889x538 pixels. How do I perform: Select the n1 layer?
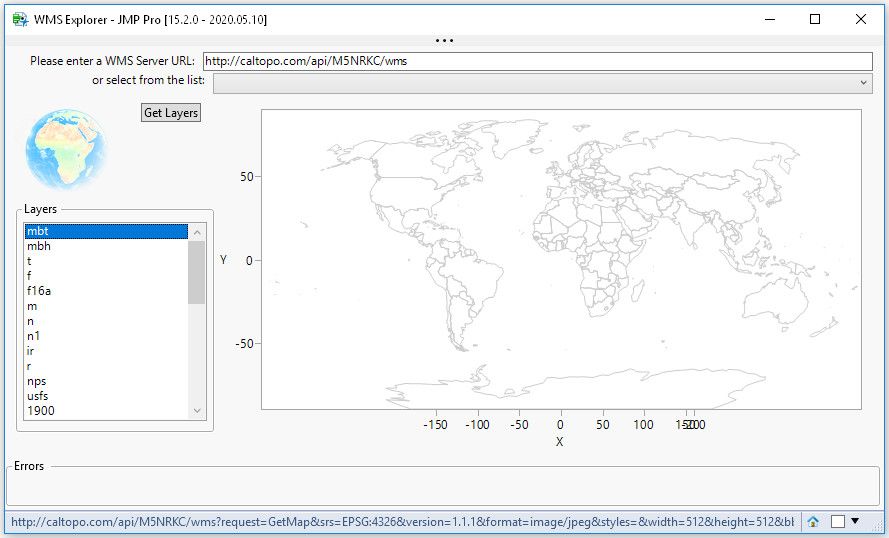pyautogui.click(x=107, y=336)
